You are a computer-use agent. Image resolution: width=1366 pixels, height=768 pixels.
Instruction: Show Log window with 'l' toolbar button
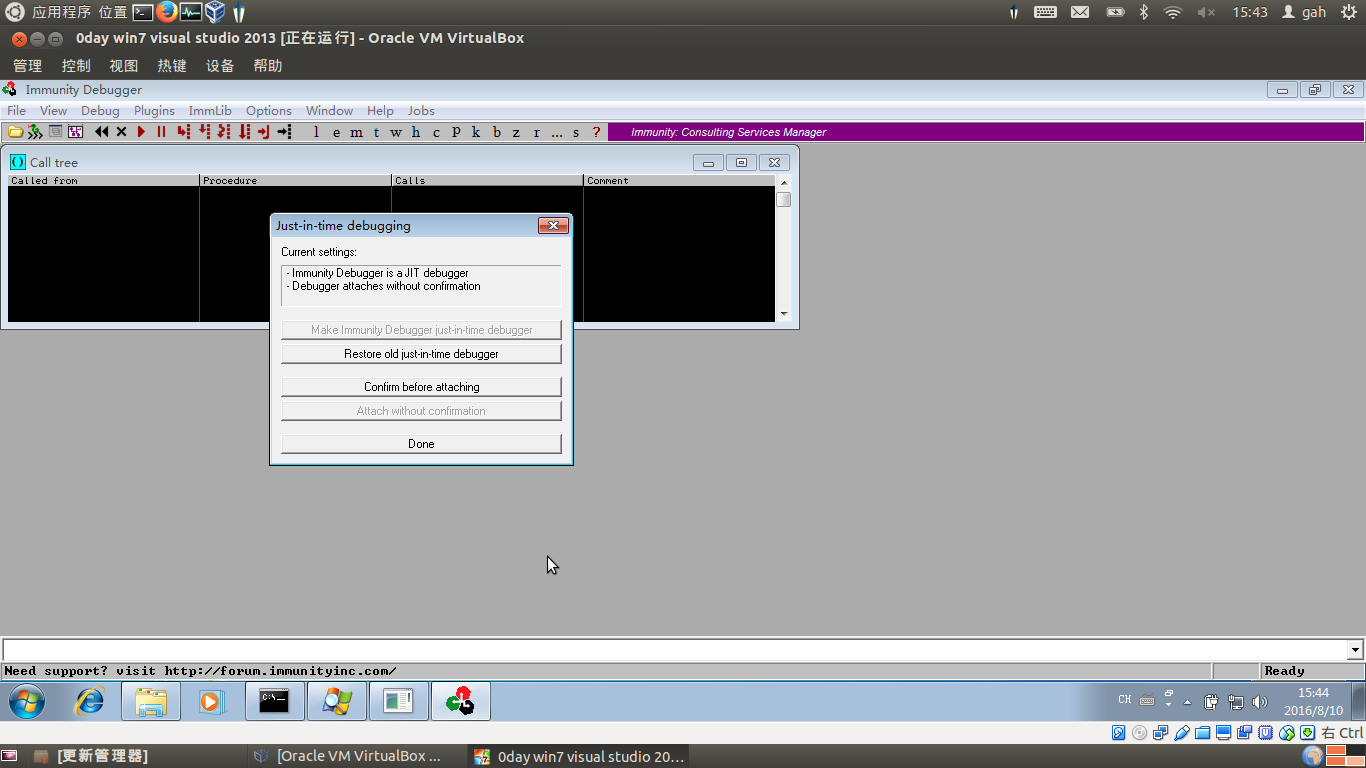tap(316, 132)
